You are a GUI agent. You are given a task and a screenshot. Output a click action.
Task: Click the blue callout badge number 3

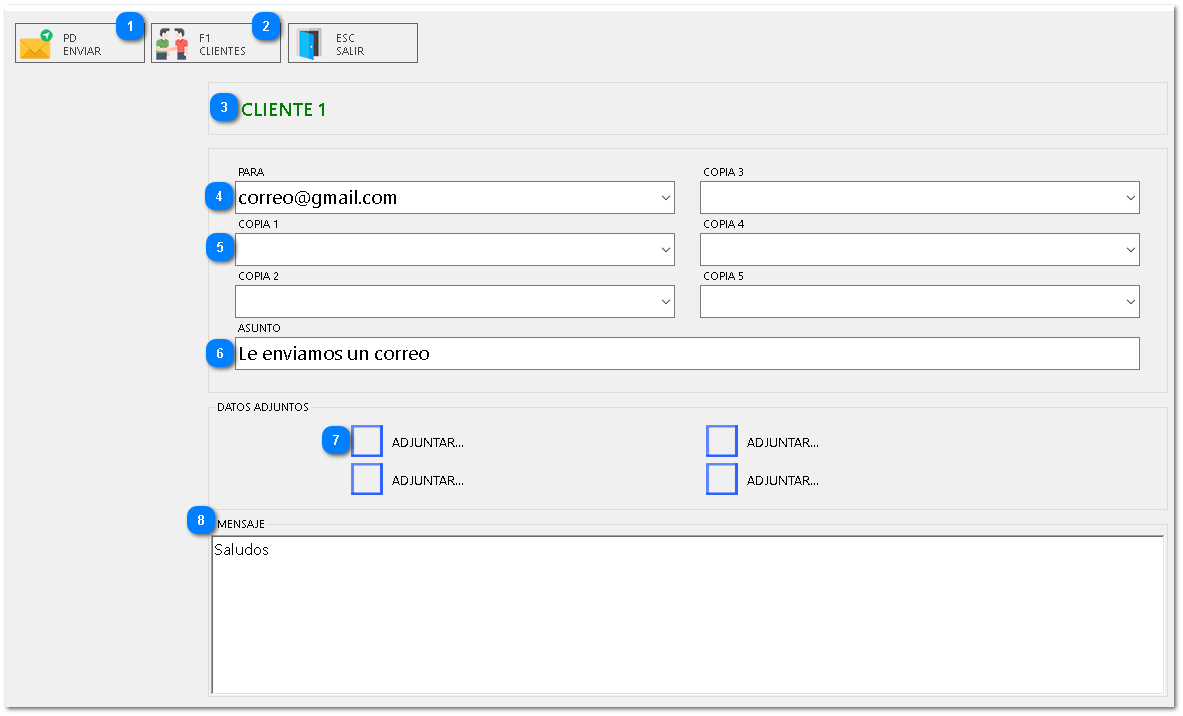pos(224,108)
